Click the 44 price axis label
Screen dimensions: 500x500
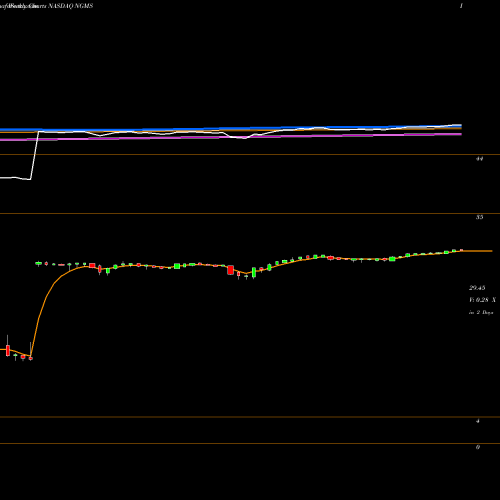(x=479, y=159)
